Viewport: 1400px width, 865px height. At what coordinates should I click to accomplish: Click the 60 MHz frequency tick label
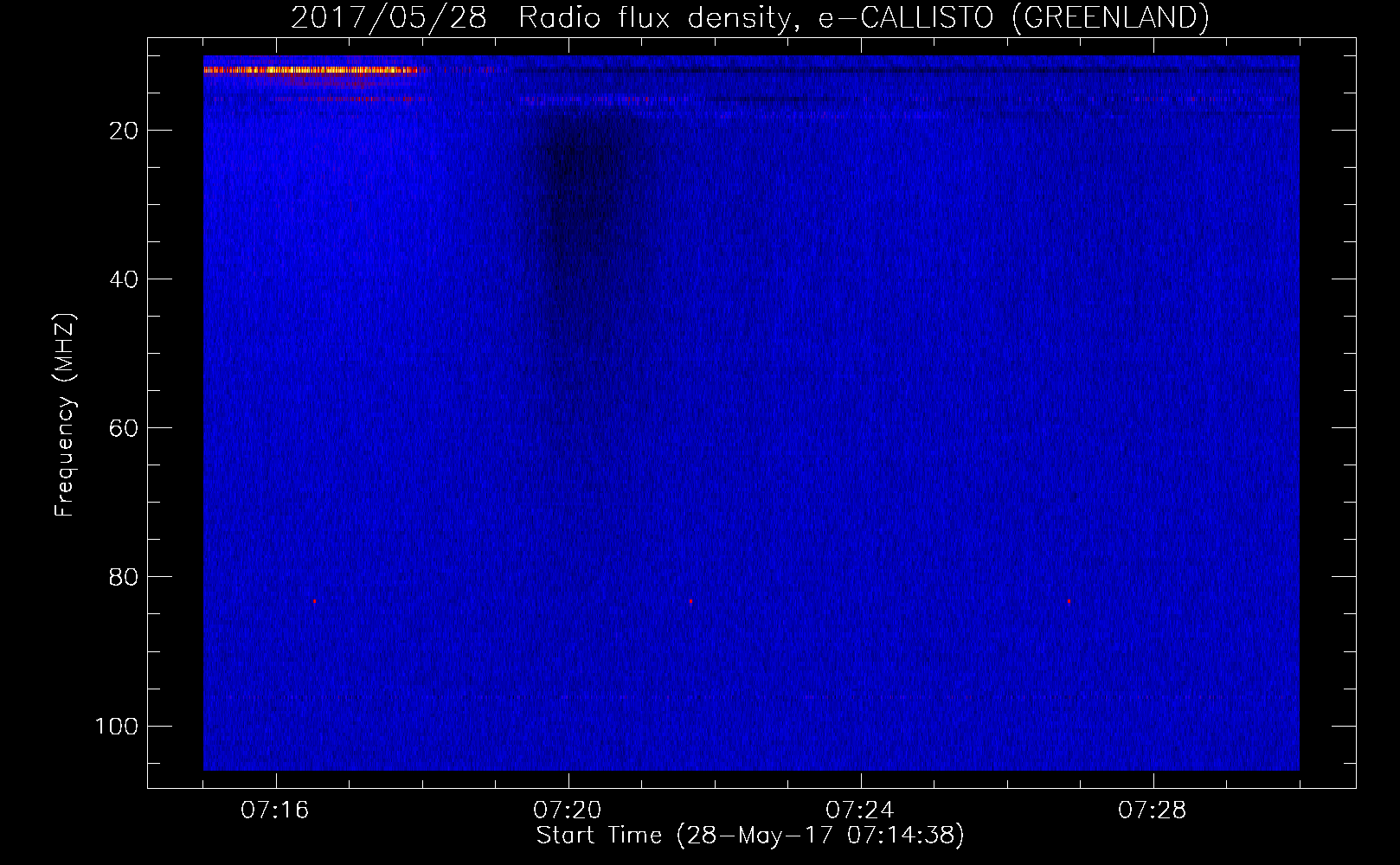(x=125, y=428)
